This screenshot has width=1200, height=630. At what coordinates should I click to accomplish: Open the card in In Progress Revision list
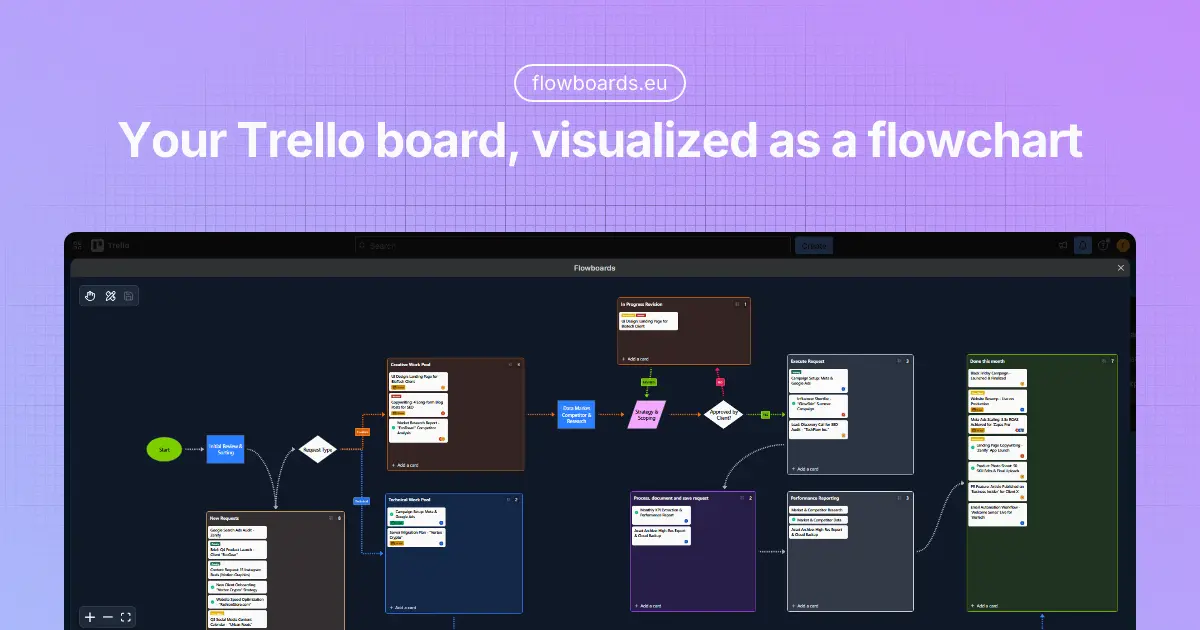coord(649,321)
